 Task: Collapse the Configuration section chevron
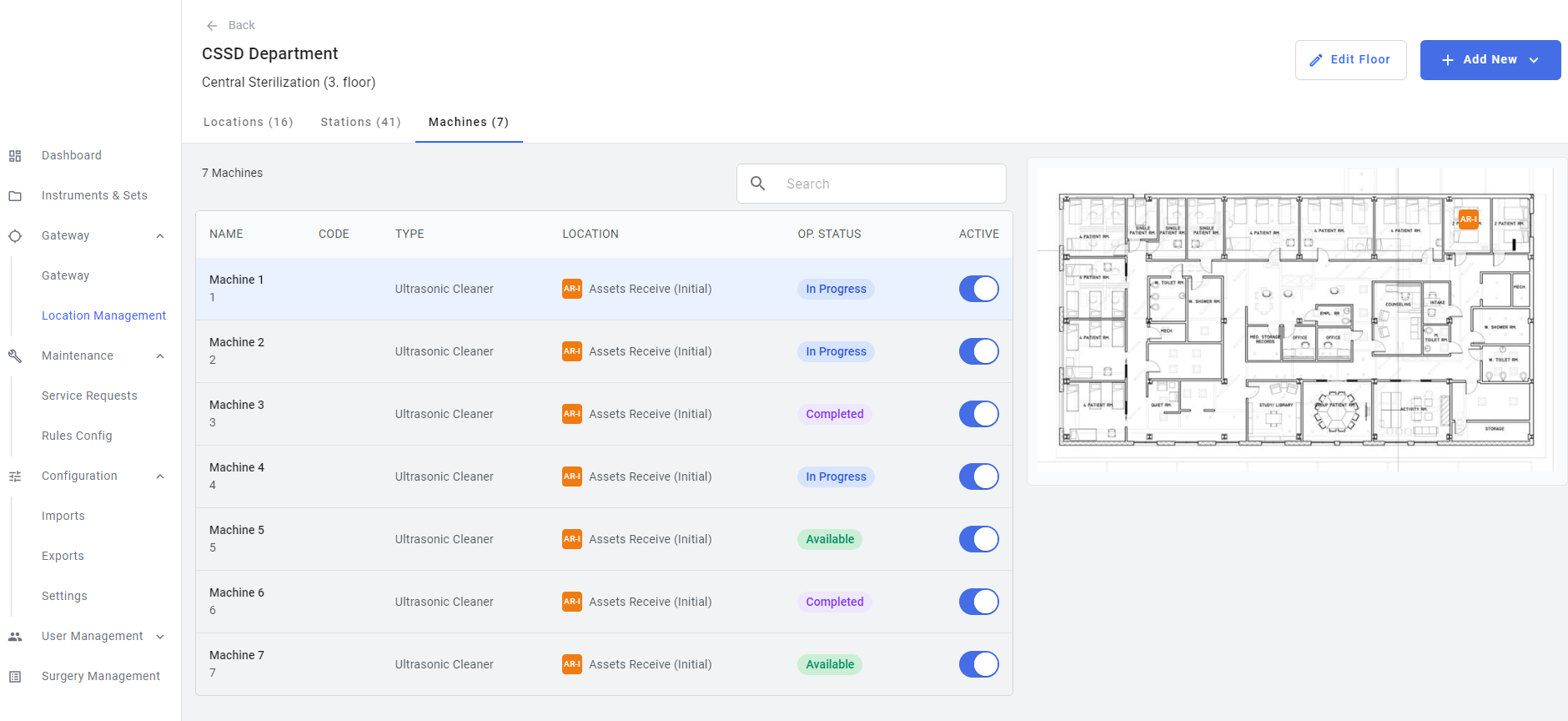(x=160, y=476)
